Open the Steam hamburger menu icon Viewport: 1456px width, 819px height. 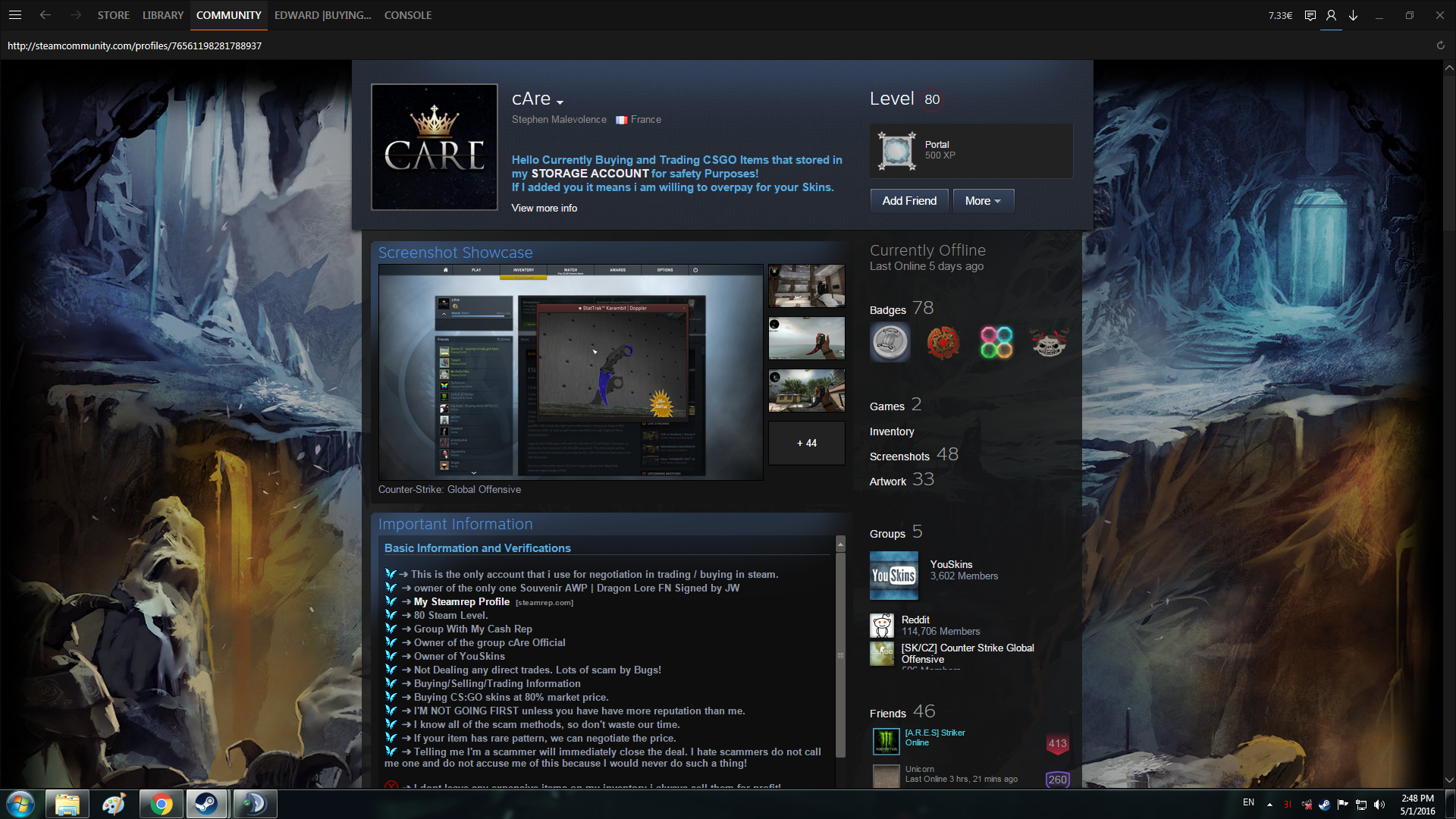(x=15, y=15)
